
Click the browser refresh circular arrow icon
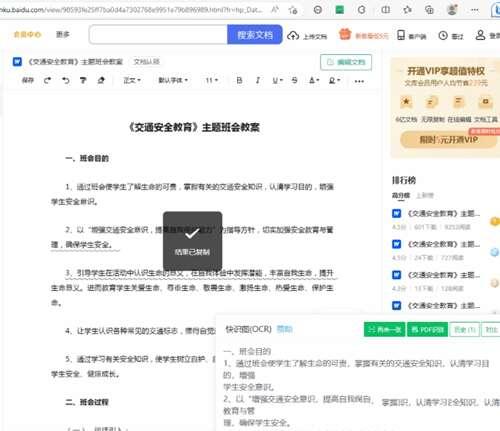click(x=362, y=10)
